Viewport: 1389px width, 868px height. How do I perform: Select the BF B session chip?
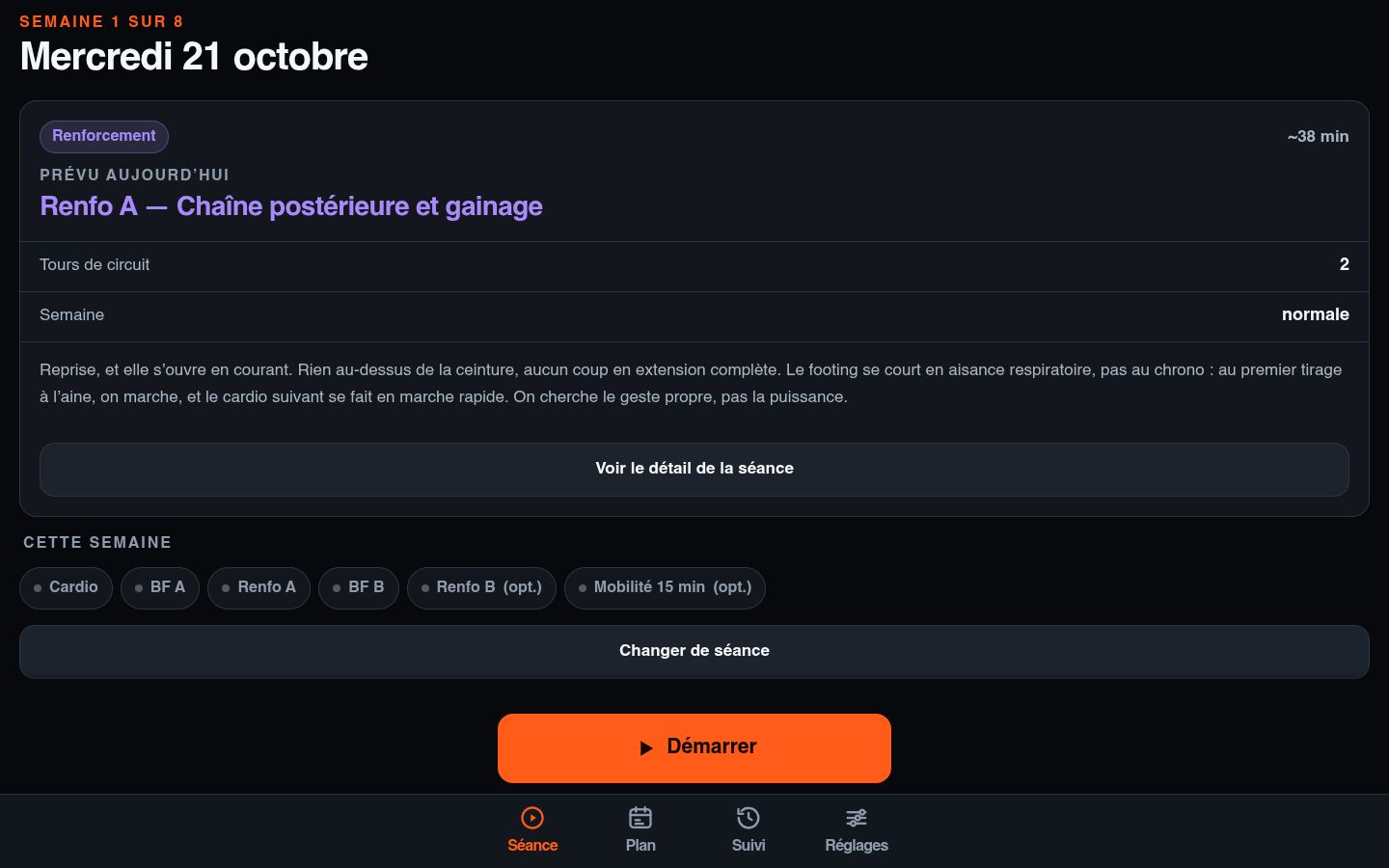pyautogui.click(x=359, y=587)
